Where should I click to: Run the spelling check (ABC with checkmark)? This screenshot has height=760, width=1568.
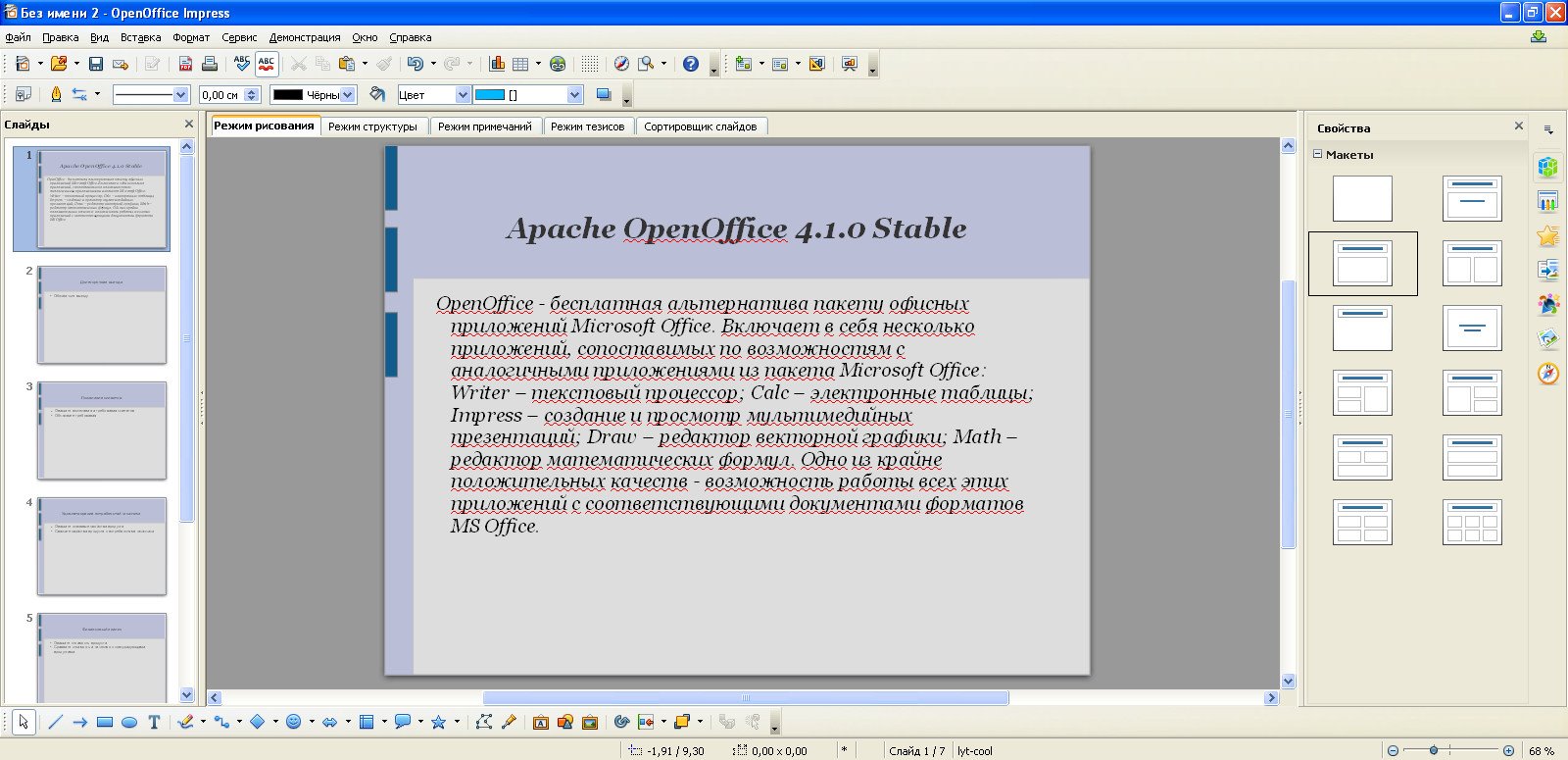(x=242, y=64)
